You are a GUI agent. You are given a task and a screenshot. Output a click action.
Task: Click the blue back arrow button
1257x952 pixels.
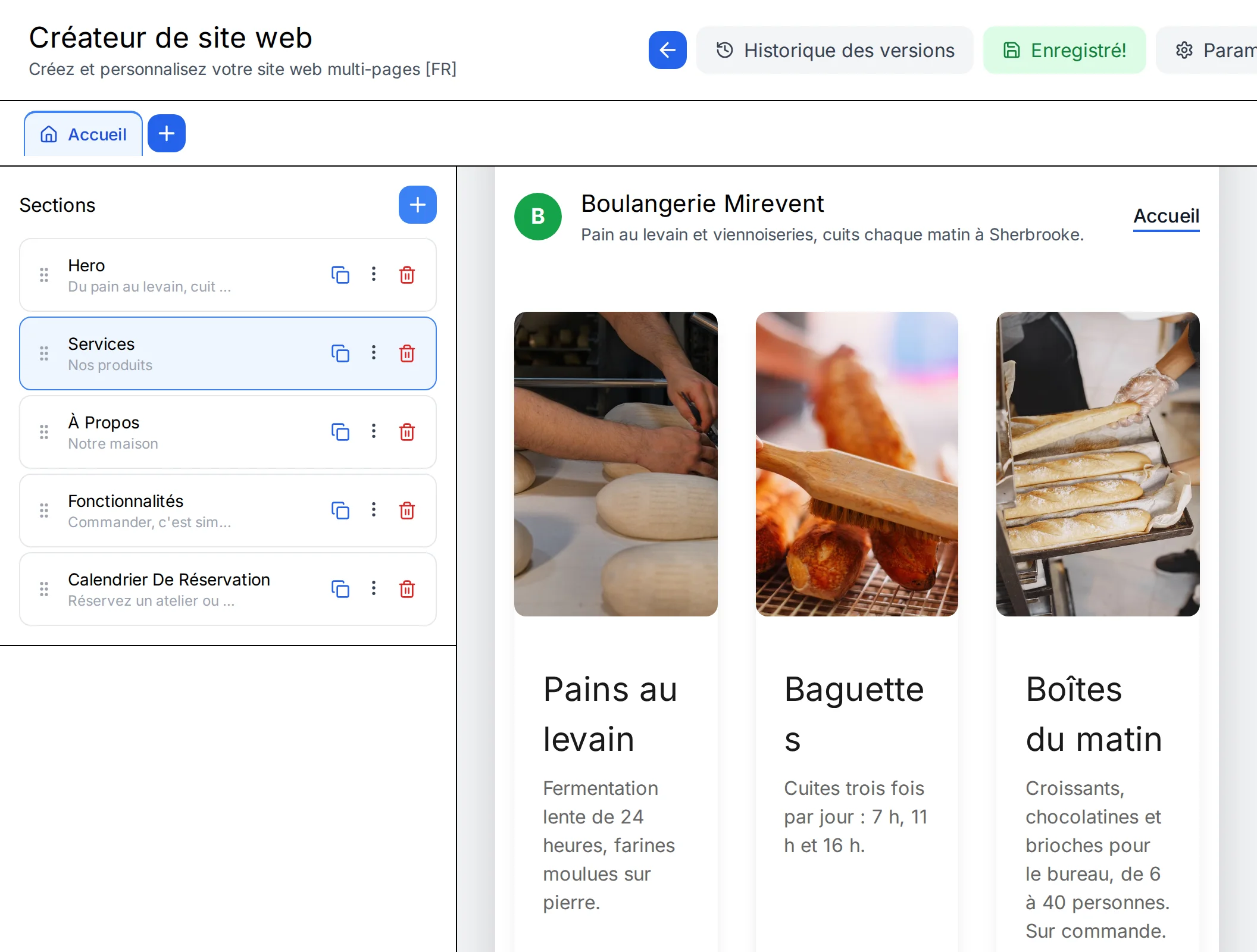[667, 50]
